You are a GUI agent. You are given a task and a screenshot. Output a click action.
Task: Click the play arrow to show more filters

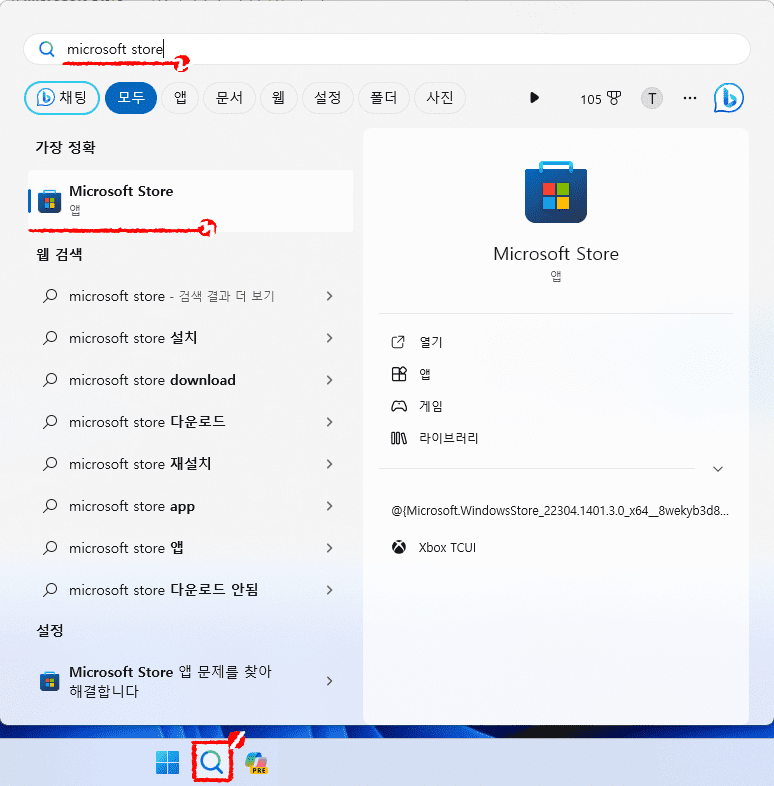(x=534, y=98)
